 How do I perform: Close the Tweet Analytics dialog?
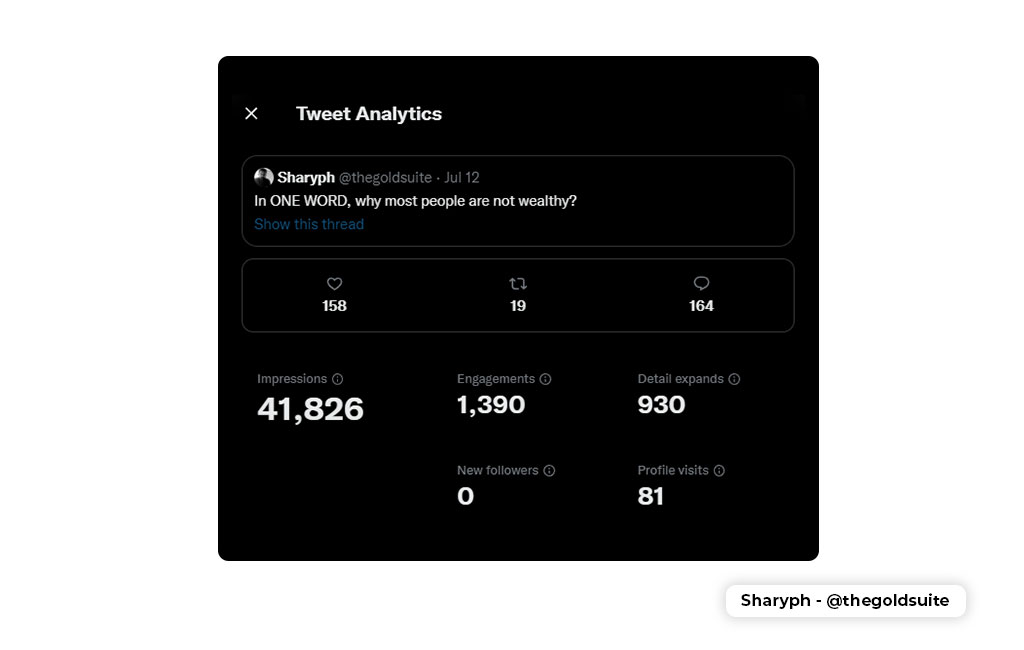point(251,114)
